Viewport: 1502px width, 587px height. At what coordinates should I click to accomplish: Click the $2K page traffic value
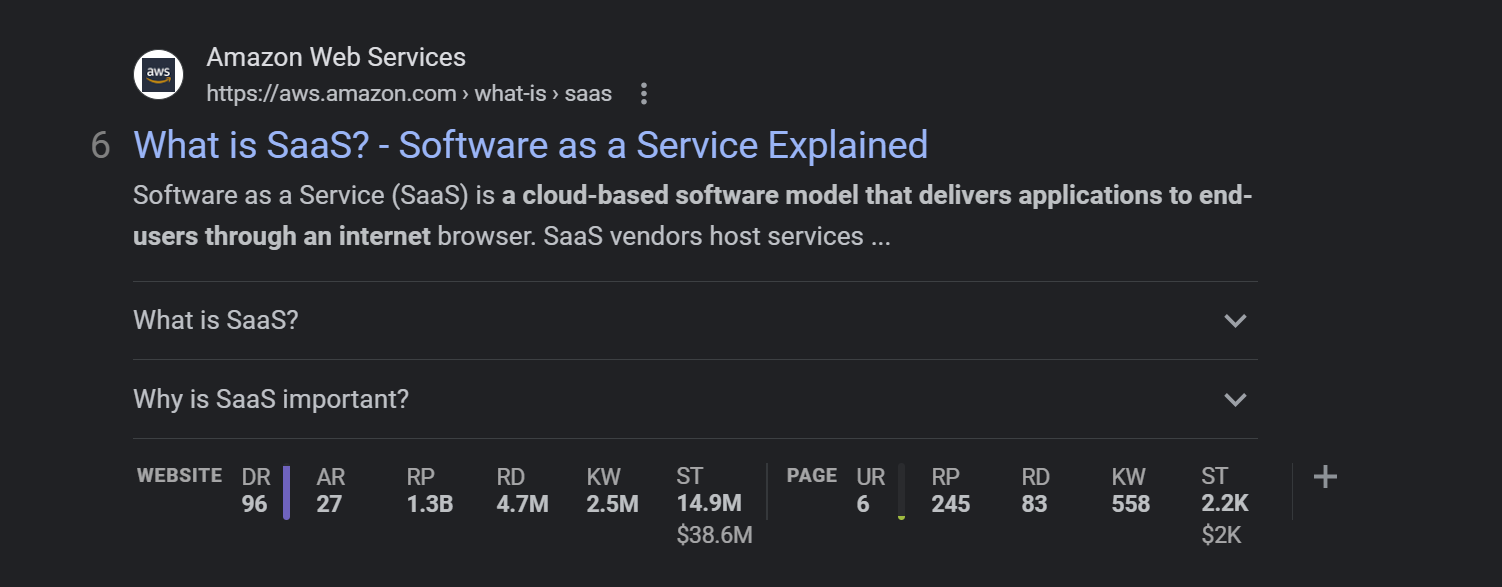point(1221,536)
